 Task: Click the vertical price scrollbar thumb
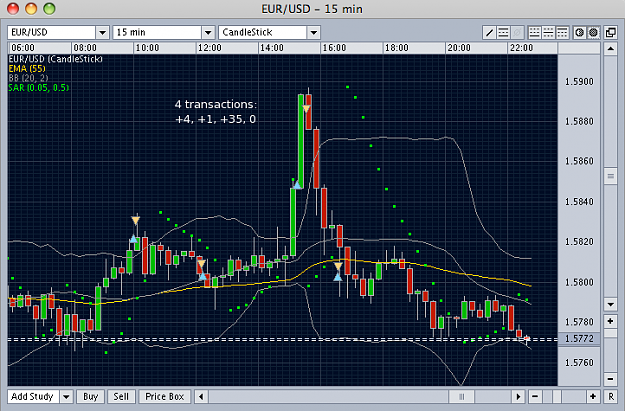pos(610,176)
